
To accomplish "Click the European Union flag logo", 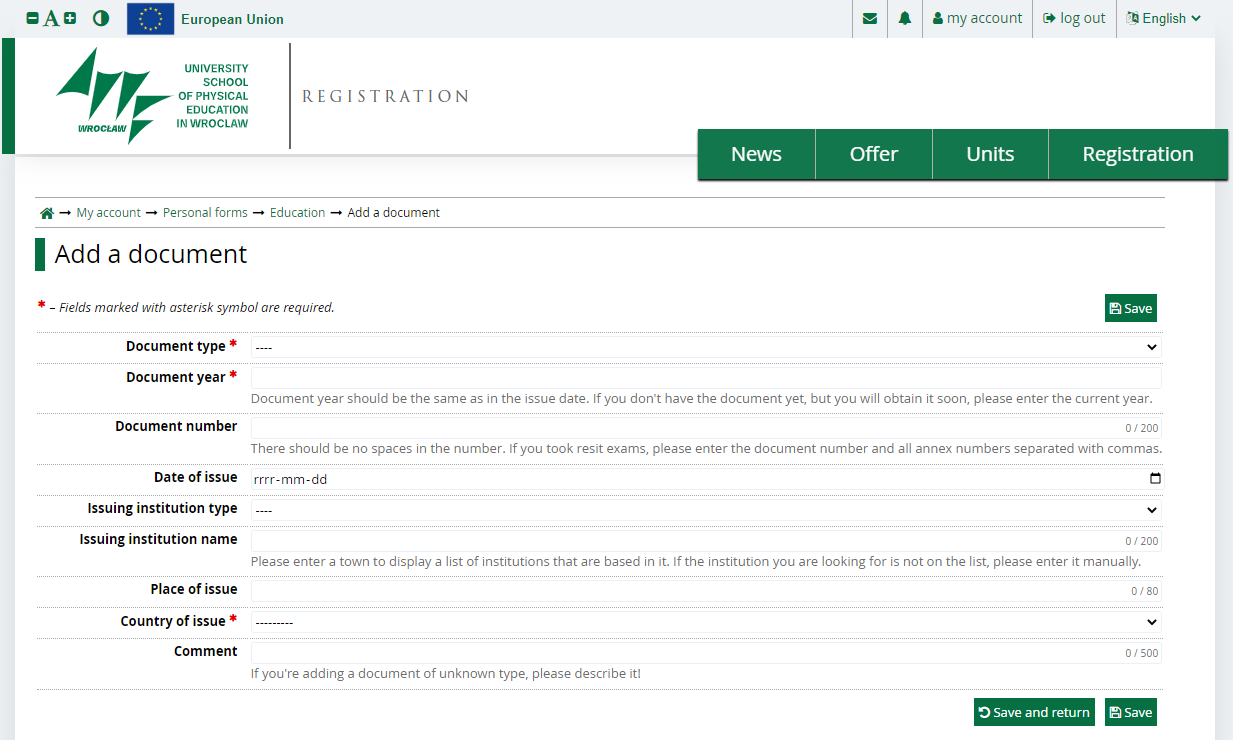I will pyautogui.click(x=150, y=19).
